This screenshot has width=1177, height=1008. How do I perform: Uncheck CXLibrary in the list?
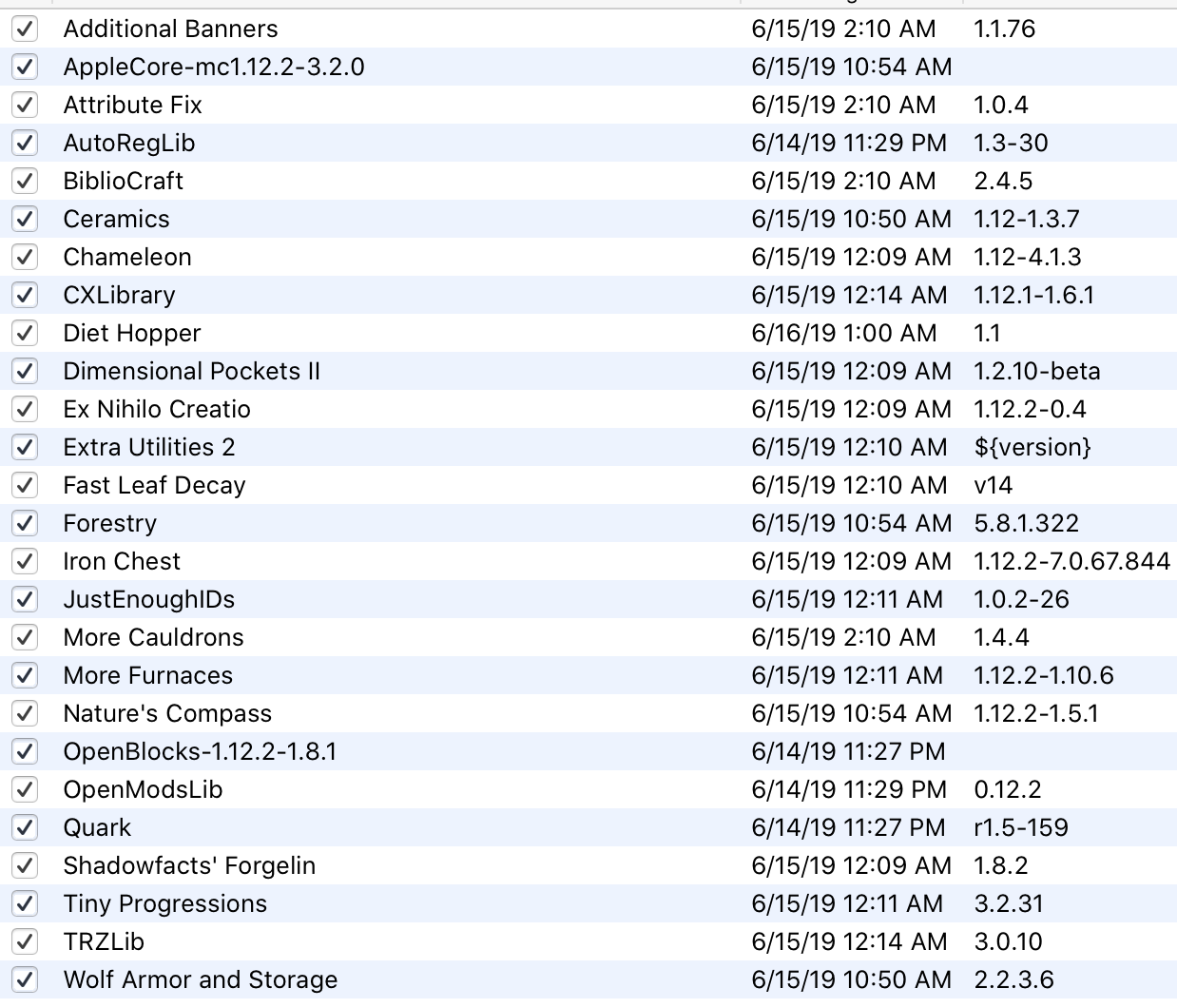pos(25,295)
